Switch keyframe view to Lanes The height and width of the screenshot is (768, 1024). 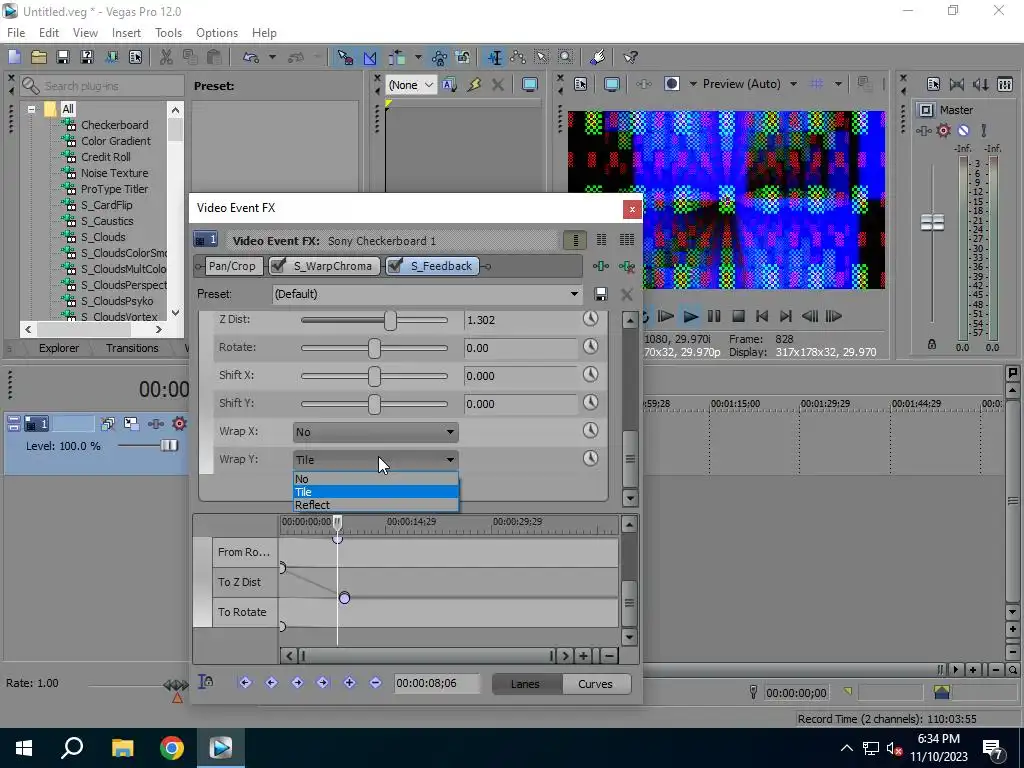tap(525, 684)
